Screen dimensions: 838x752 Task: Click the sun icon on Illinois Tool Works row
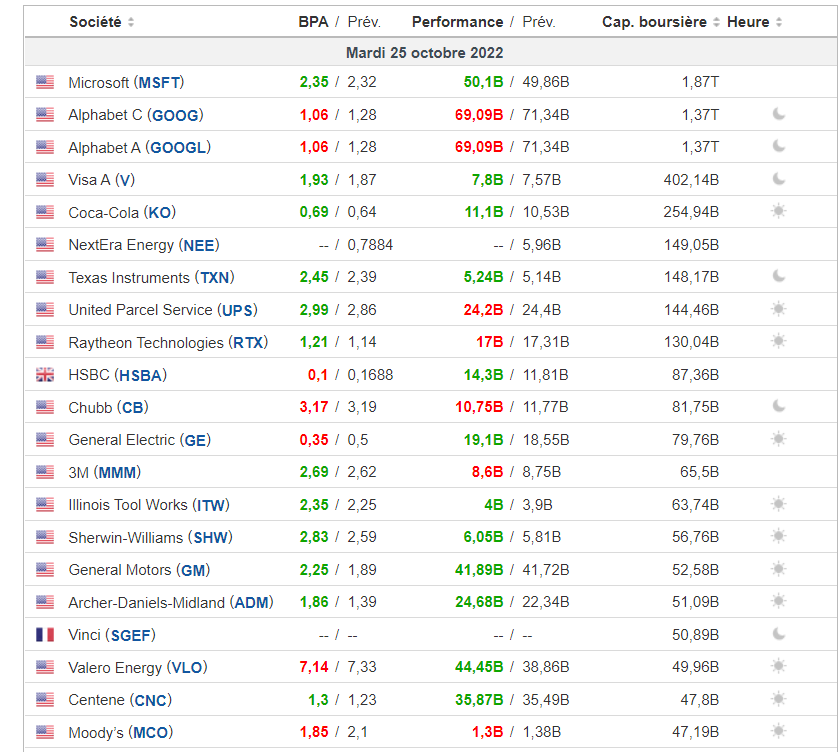[x=779, y=504]
